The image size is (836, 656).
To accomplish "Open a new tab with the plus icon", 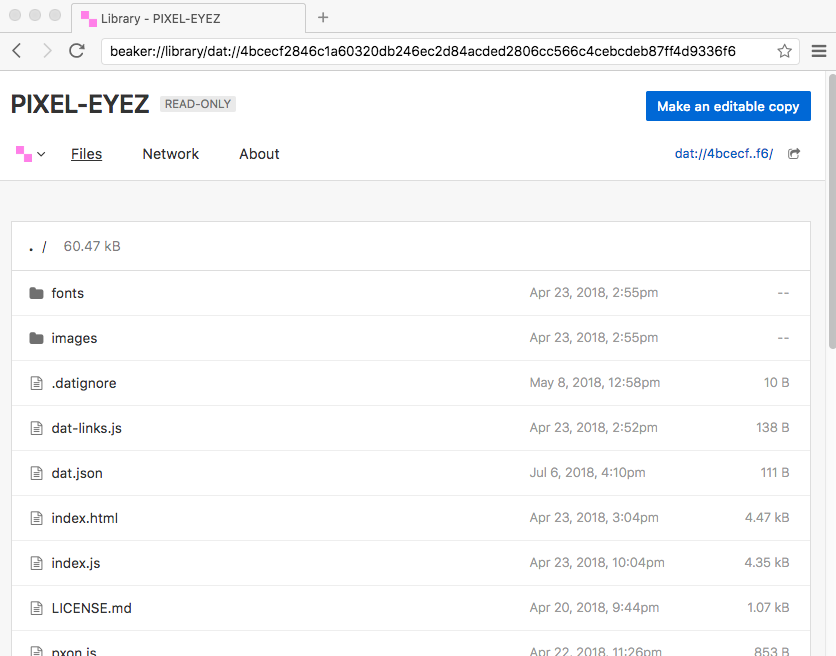I will [x=323, y=18].
